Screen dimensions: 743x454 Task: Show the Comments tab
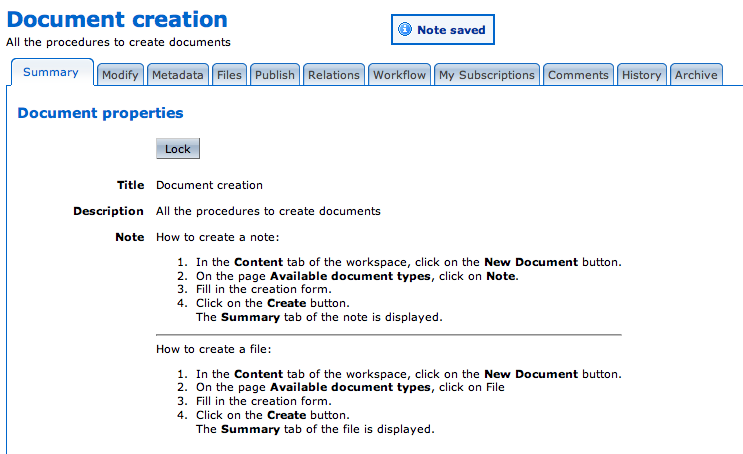578,75
